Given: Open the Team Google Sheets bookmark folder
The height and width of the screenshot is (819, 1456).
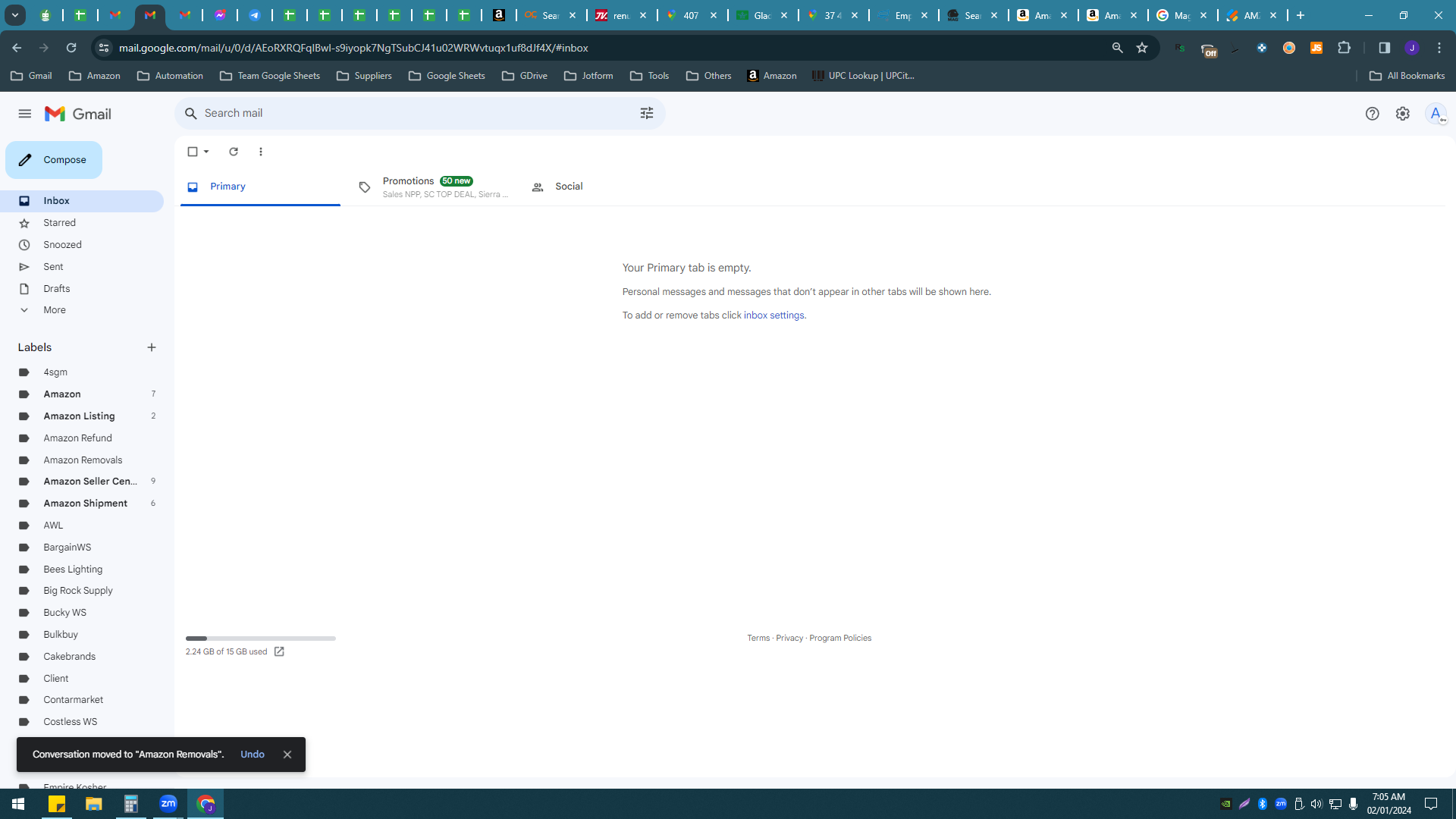Looking at the screenshot, I should point(270,76).
